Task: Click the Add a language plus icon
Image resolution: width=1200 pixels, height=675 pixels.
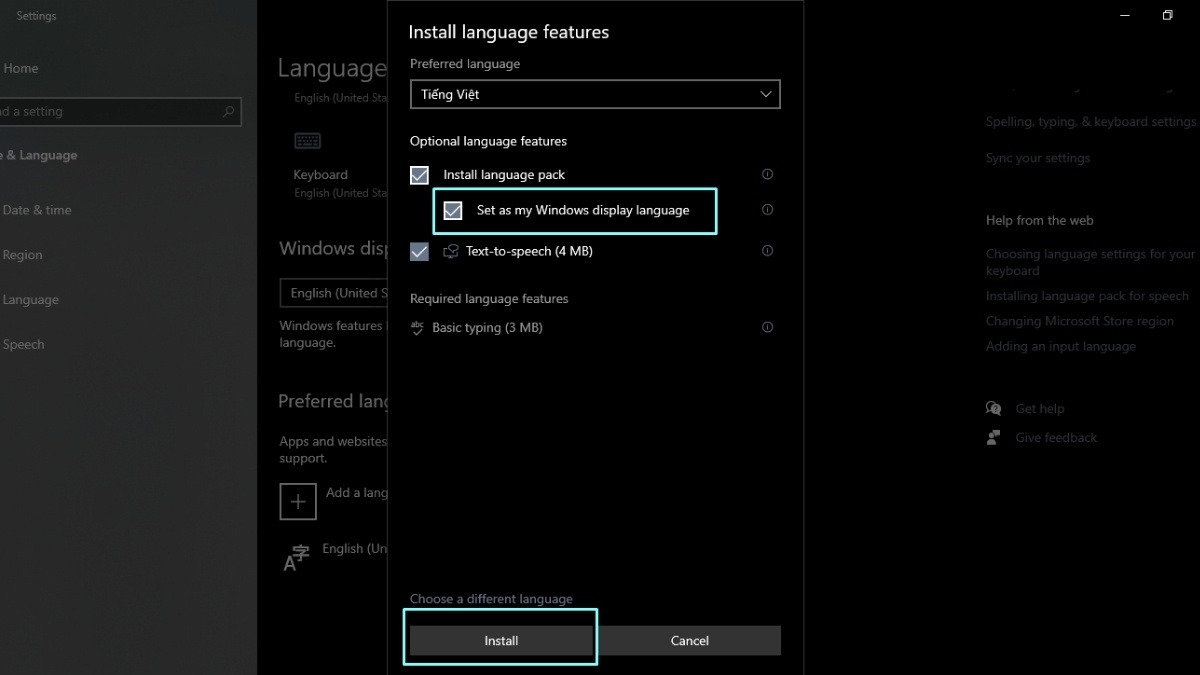Action: point(298,501)
